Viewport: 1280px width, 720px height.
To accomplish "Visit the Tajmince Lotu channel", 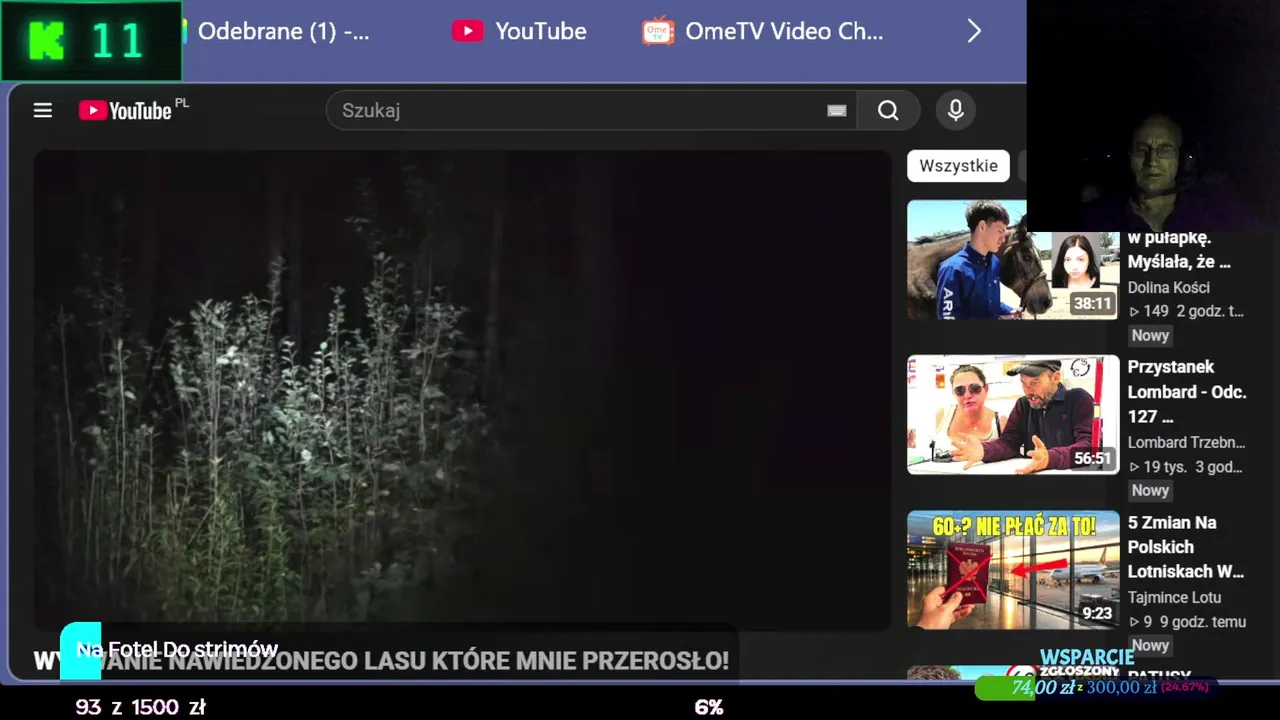I will coord(1174,597).
